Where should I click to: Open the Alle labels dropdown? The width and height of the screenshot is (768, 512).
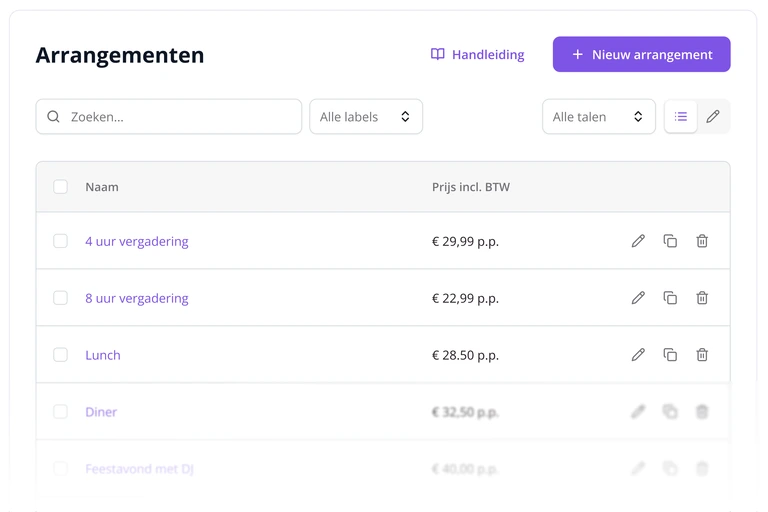click(x=366, y=117)
